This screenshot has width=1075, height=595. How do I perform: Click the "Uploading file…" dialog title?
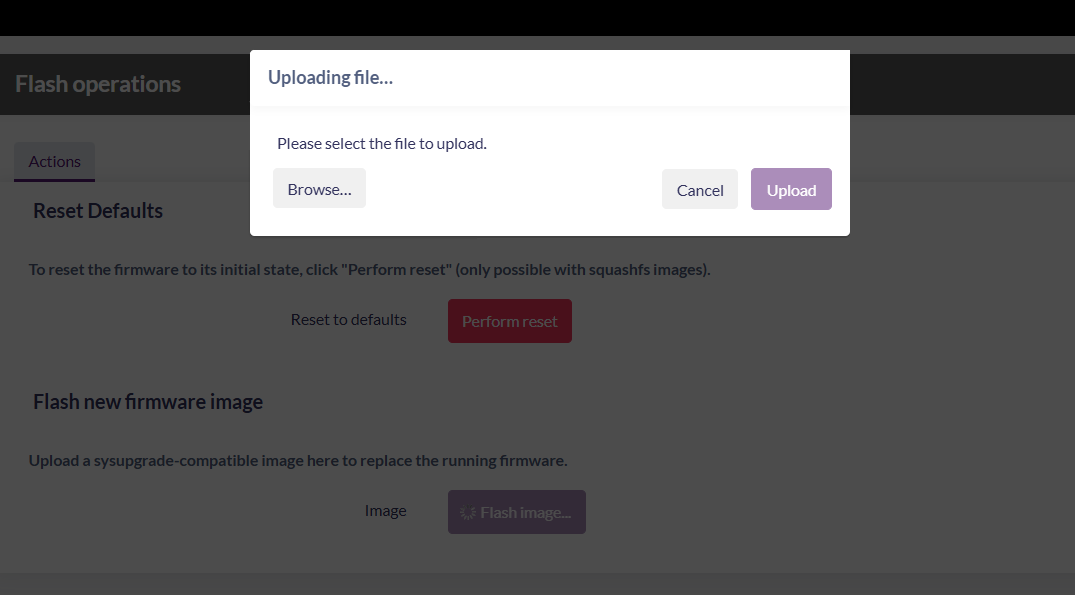[x=330, y=78]
